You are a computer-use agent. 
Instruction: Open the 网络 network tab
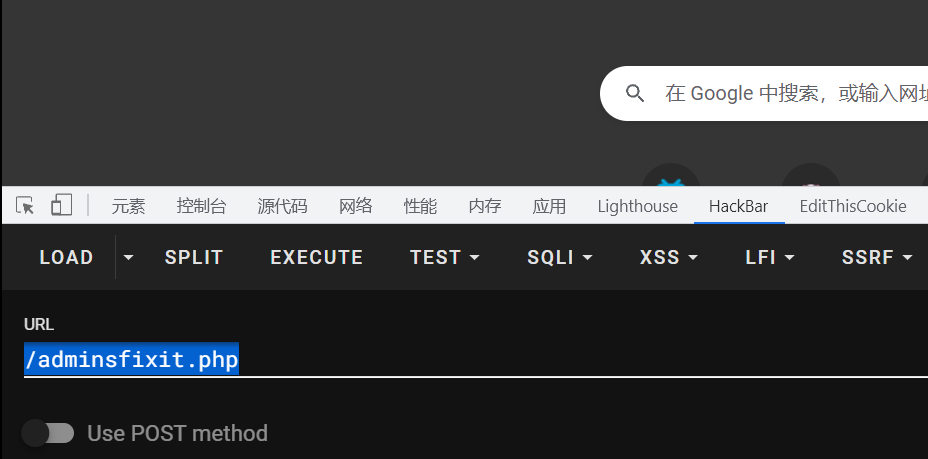click(x=356, y=206)
